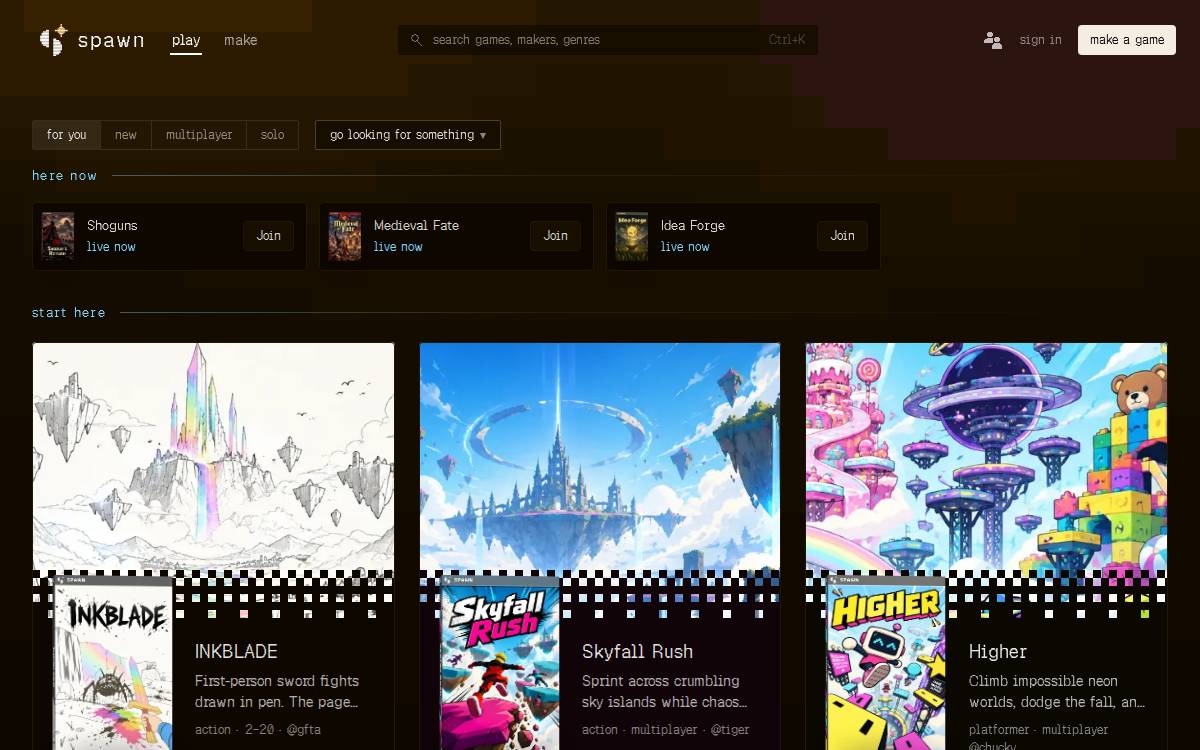
Task: Open the Shoguns title
Action: coord(112,226)
